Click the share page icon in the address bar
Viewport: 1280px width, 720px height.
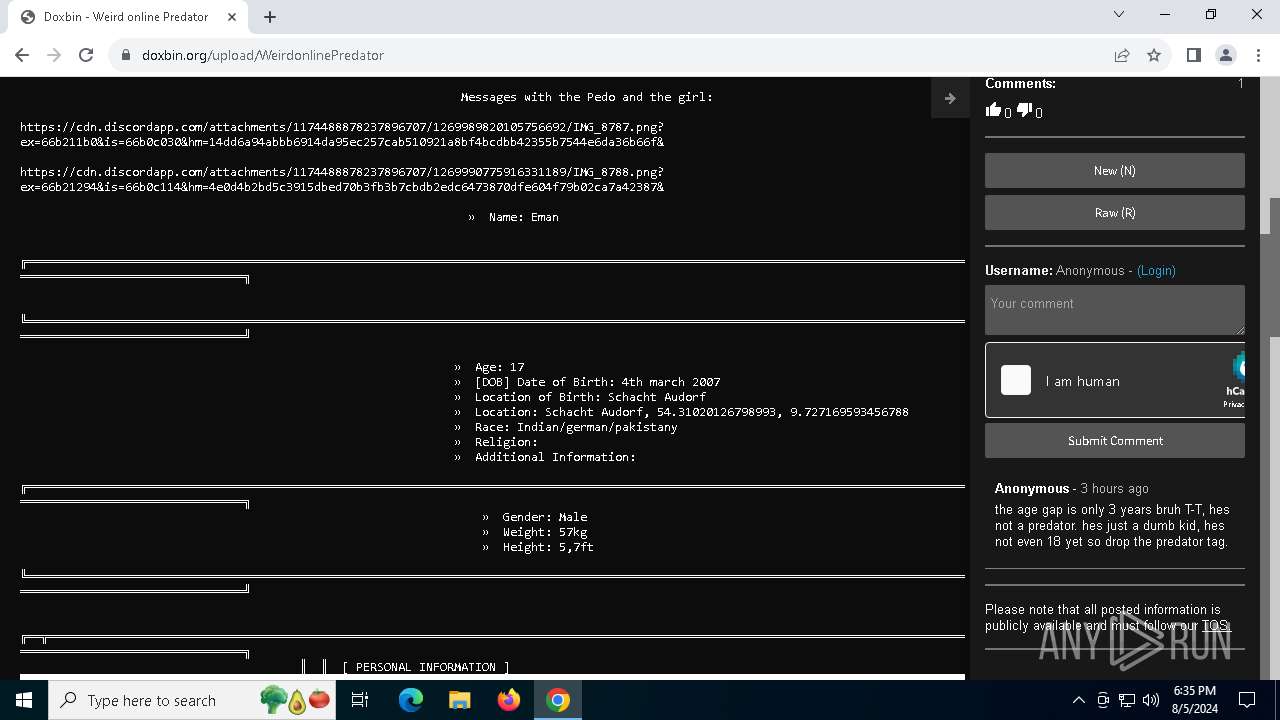click(x=1122, y=55)
